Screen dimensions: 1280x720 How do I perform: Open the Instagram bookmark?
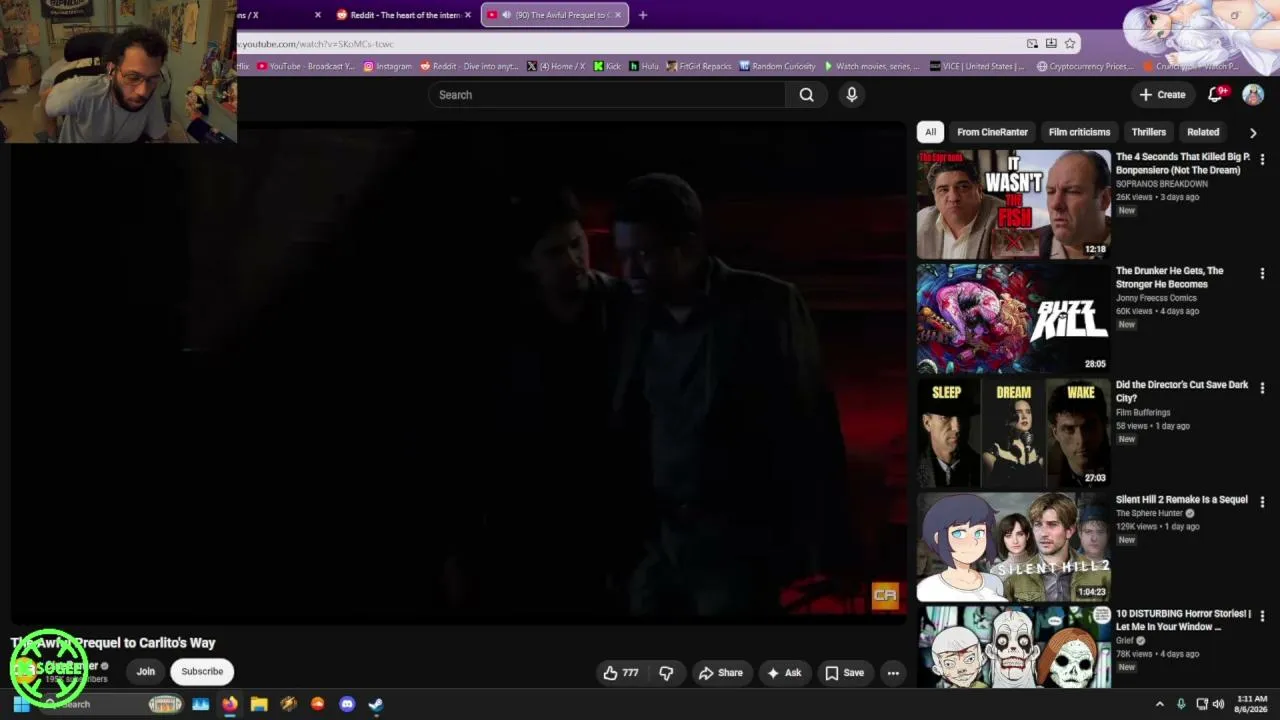click(x=387, y=66)
